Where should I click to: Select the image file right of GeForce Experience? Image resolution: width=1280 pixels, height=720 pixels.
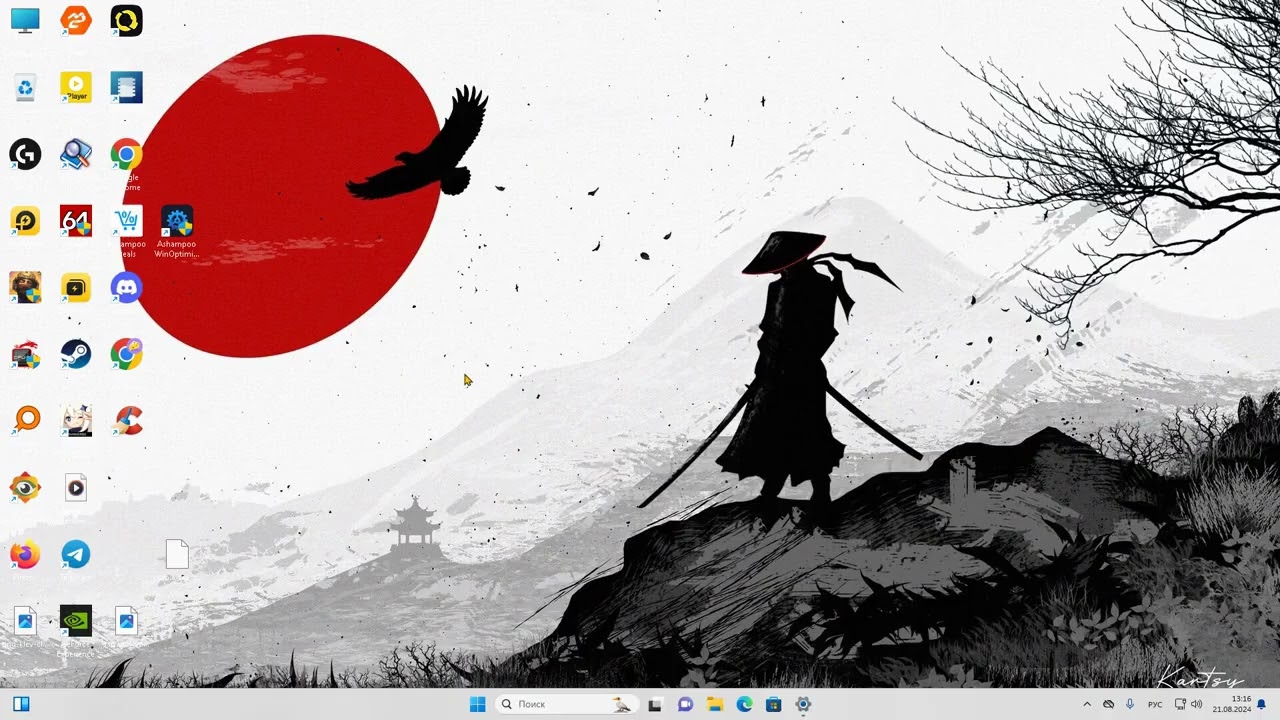[127, 622]
